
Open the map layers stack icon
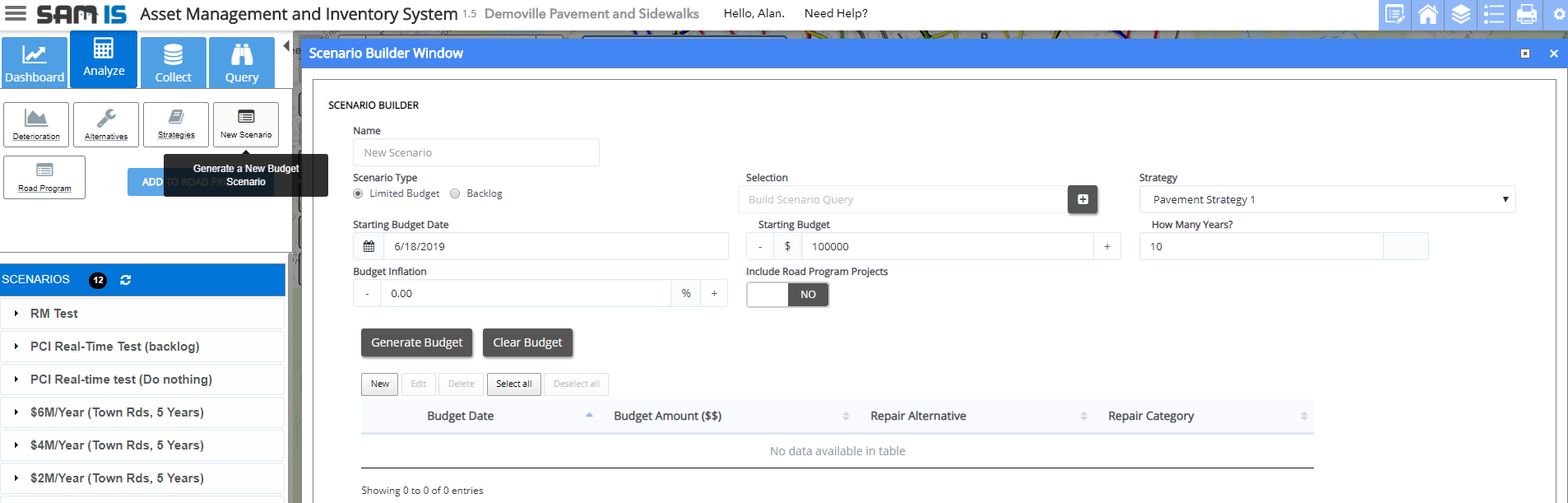(x=1461, y=15)
